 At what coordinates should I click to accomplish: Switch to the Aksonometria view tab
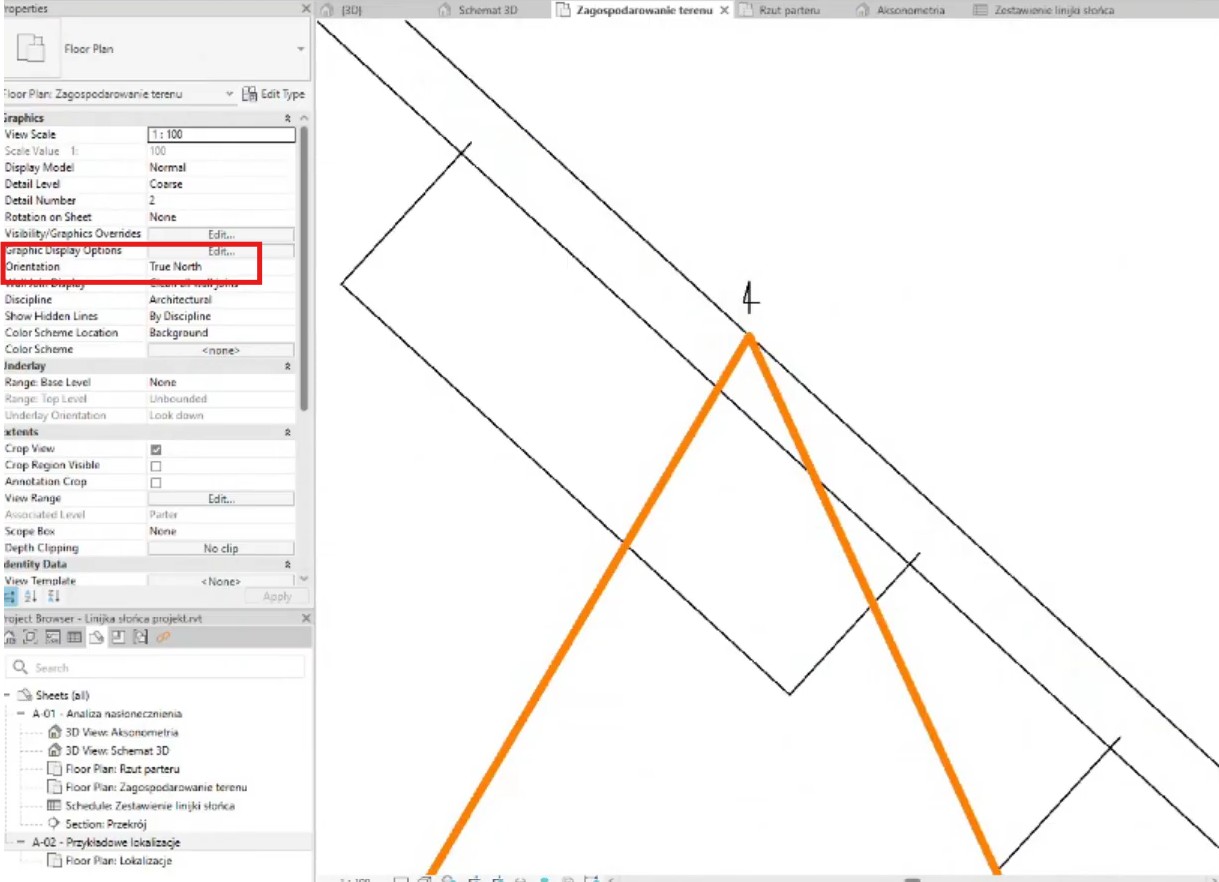(909, 10)
